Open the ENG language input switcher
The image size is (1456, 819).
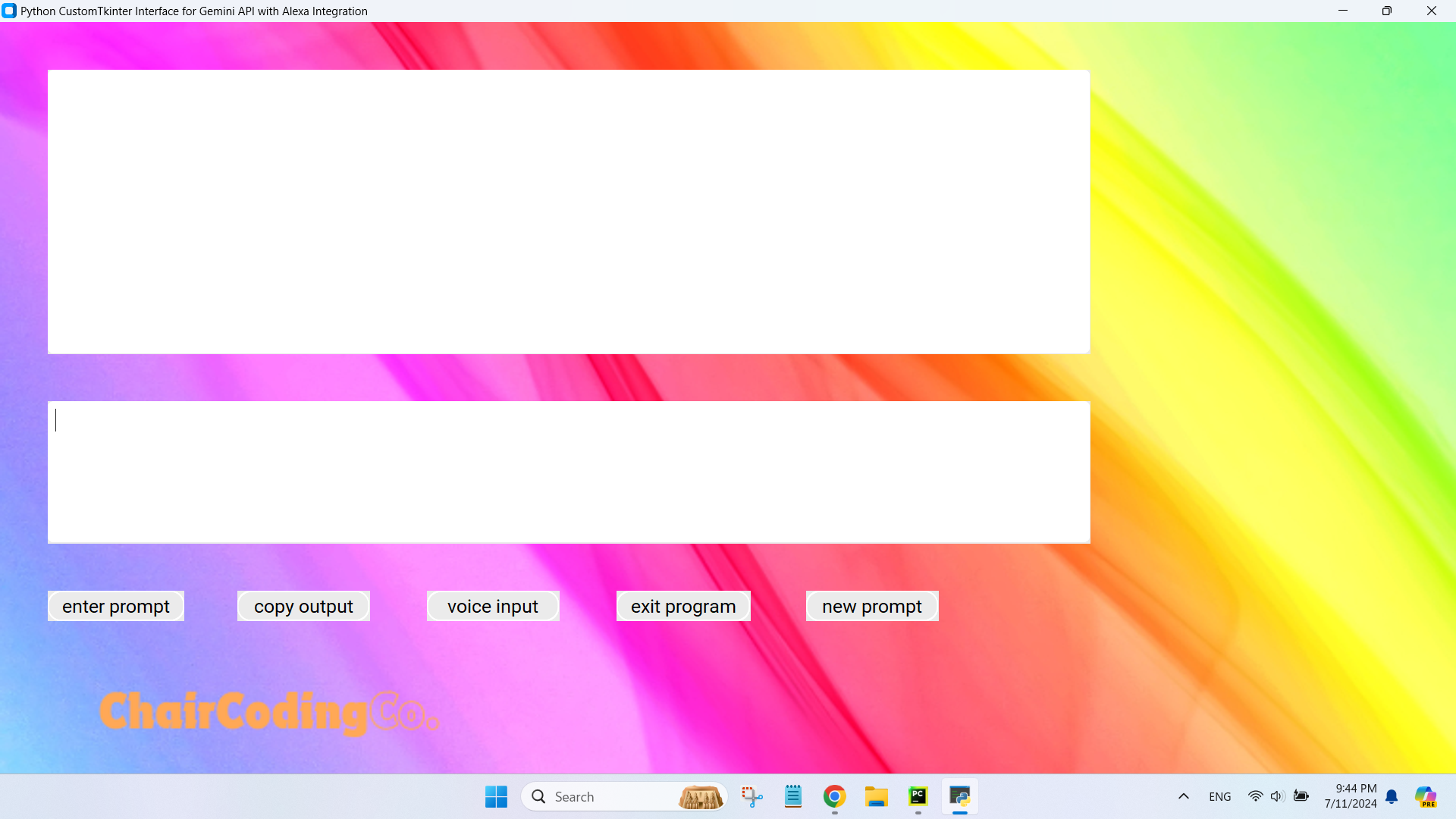[1220, 796]
